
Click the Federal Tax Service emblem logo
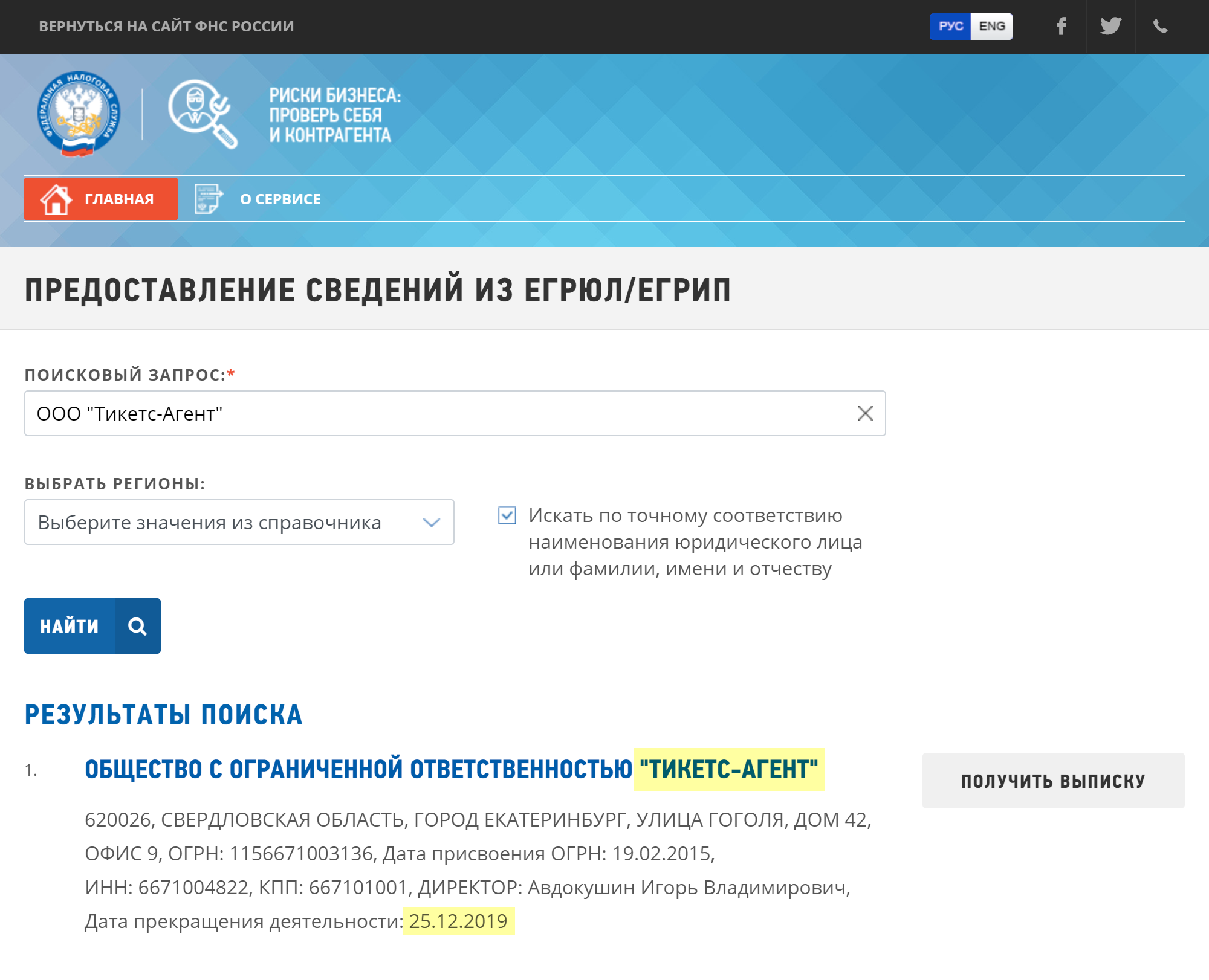click(x=79, y=114)
